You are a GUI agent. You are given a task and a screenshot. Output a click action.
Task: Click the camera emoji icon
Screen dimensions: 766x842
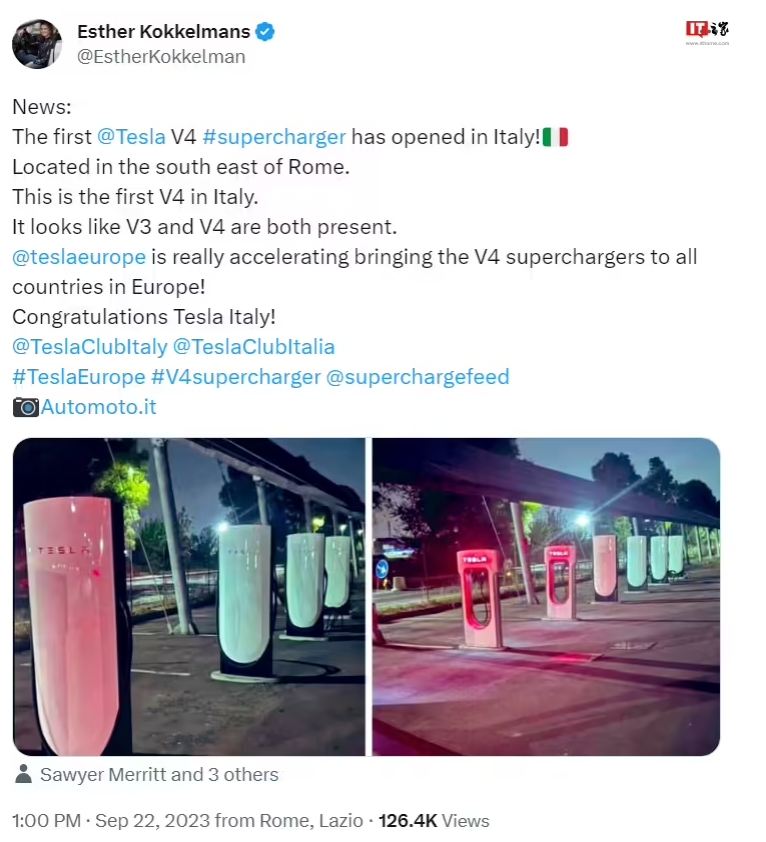[25, 407]
